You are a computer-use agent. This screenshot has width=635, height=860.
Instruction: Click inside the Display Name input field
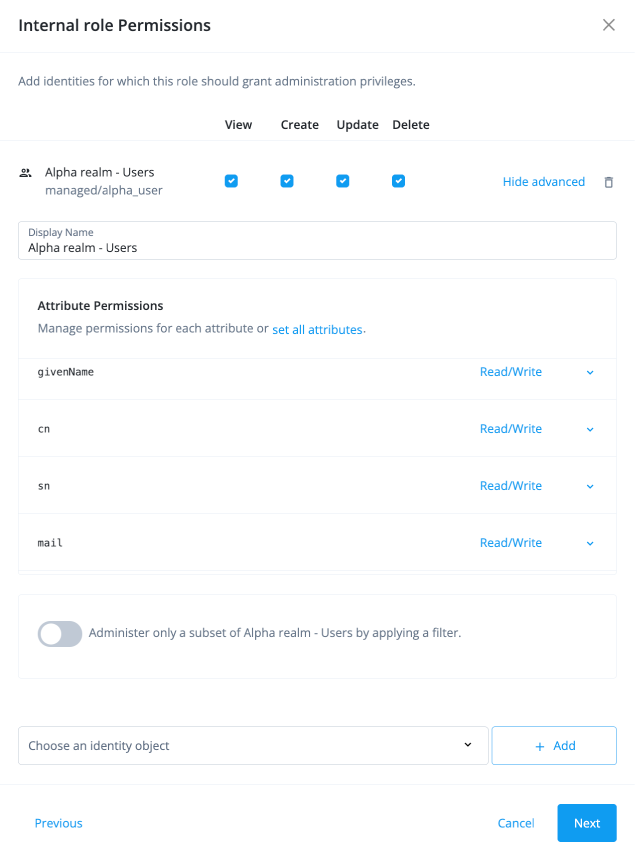[x=317, y=247]
